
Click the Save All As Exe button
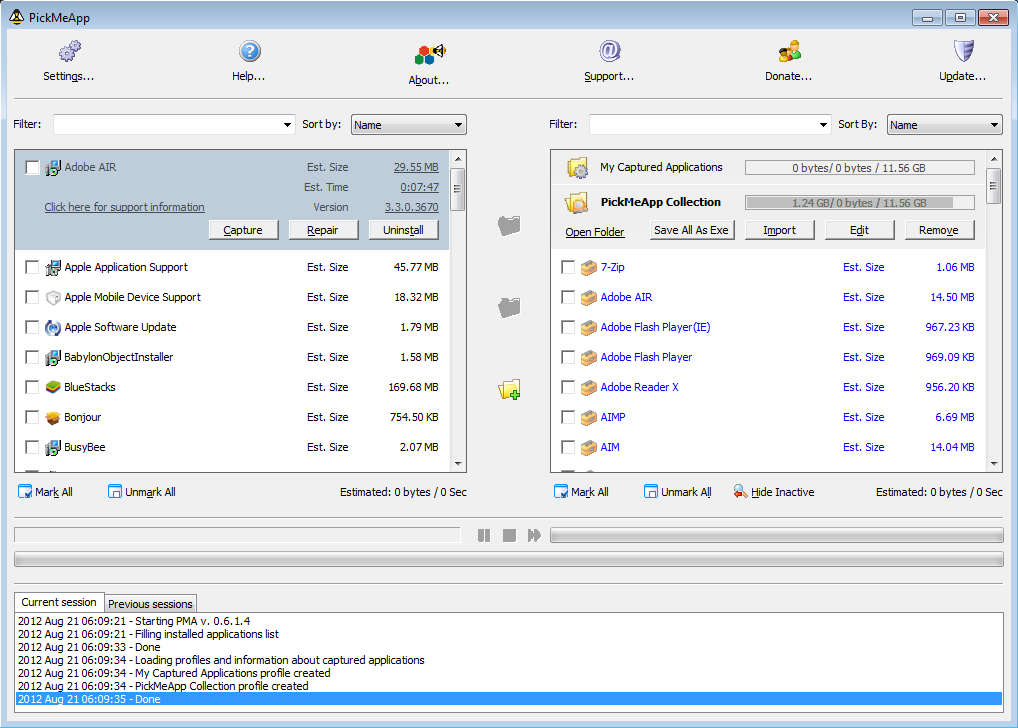pos(691,230)
